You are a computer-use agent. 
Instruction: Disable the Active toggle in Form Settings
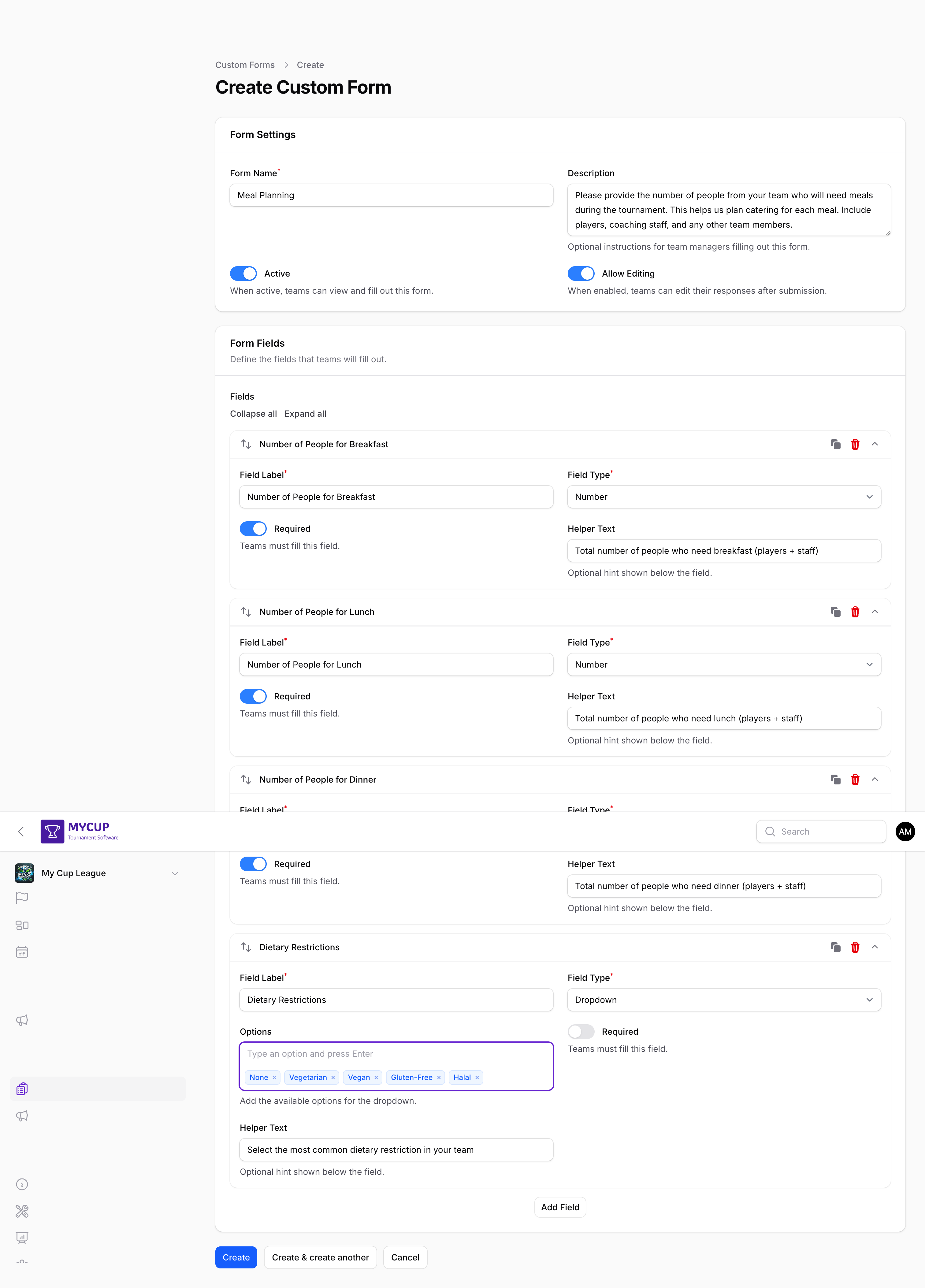(x=243, y=273)
